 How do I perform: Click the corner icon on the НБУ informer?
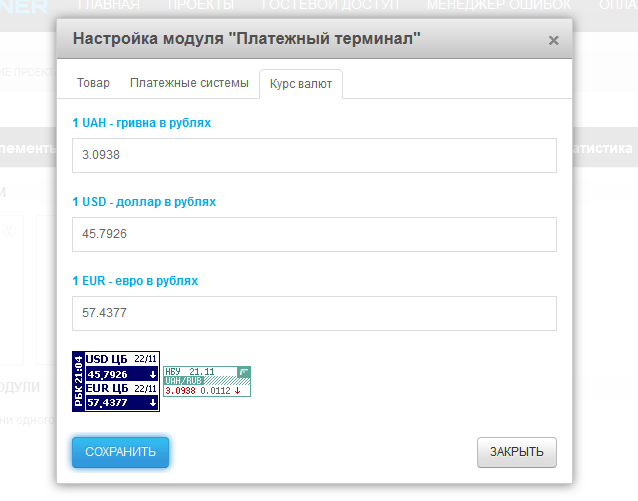pos(244,372)
